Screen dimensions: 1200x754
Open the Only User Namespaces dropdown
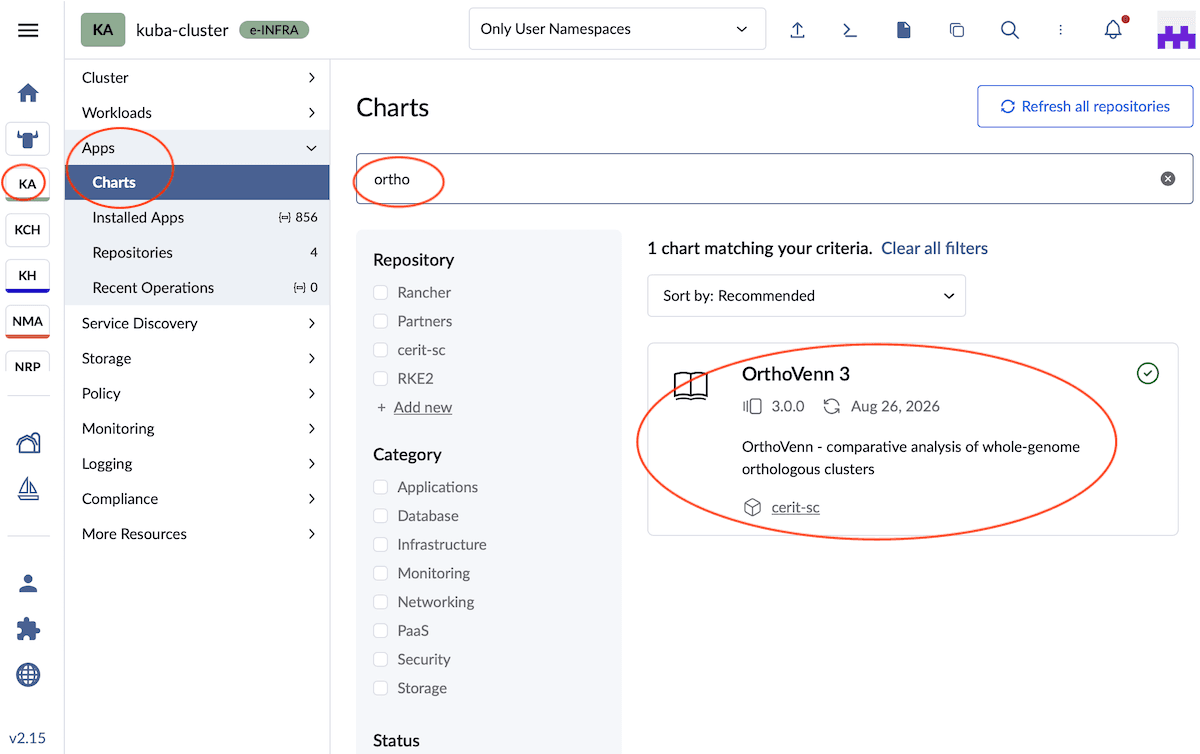coord(617,29)
